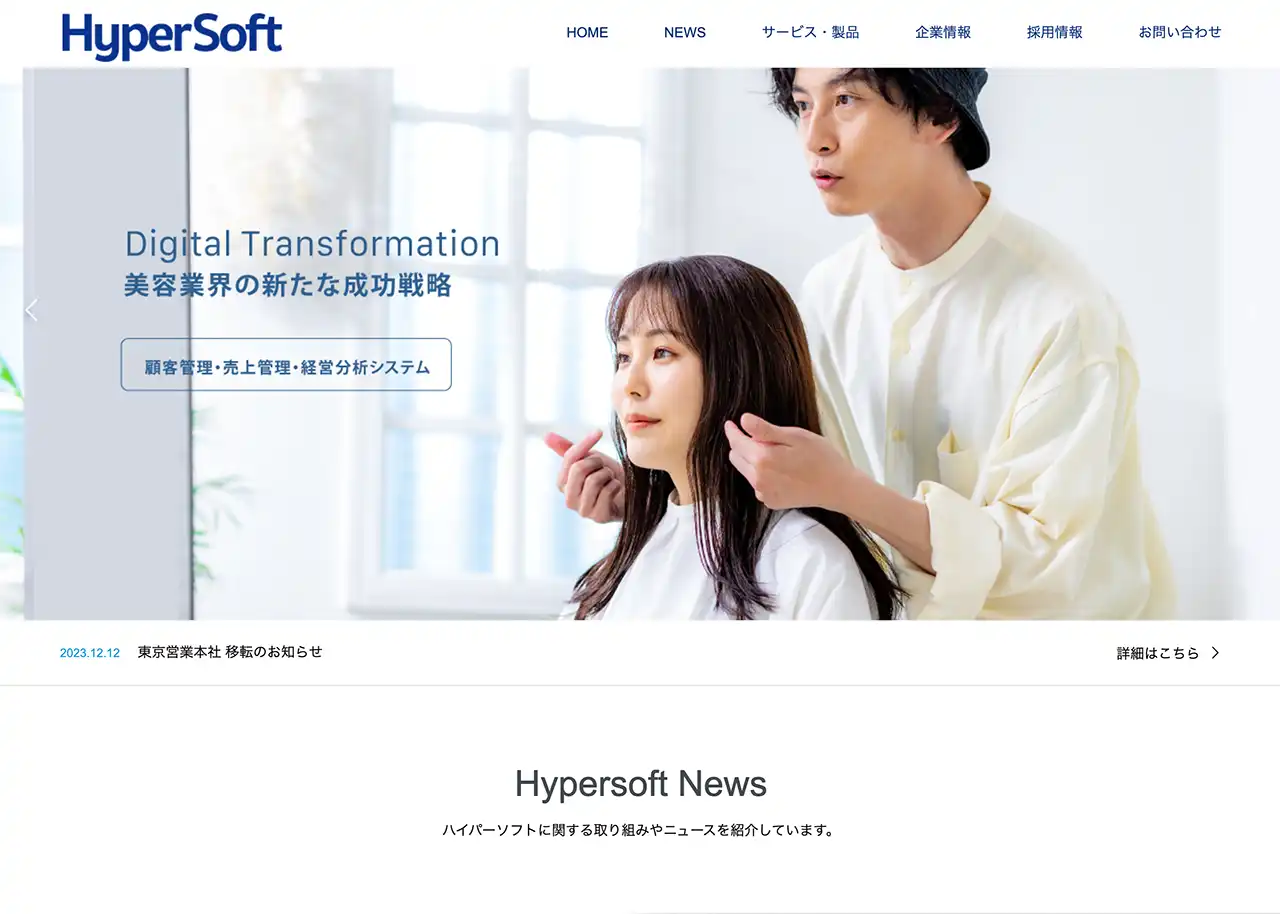The width and height of the screenshot is (1280, 914).
Task: Click the Hypersoft News heading
Action: 640,784
